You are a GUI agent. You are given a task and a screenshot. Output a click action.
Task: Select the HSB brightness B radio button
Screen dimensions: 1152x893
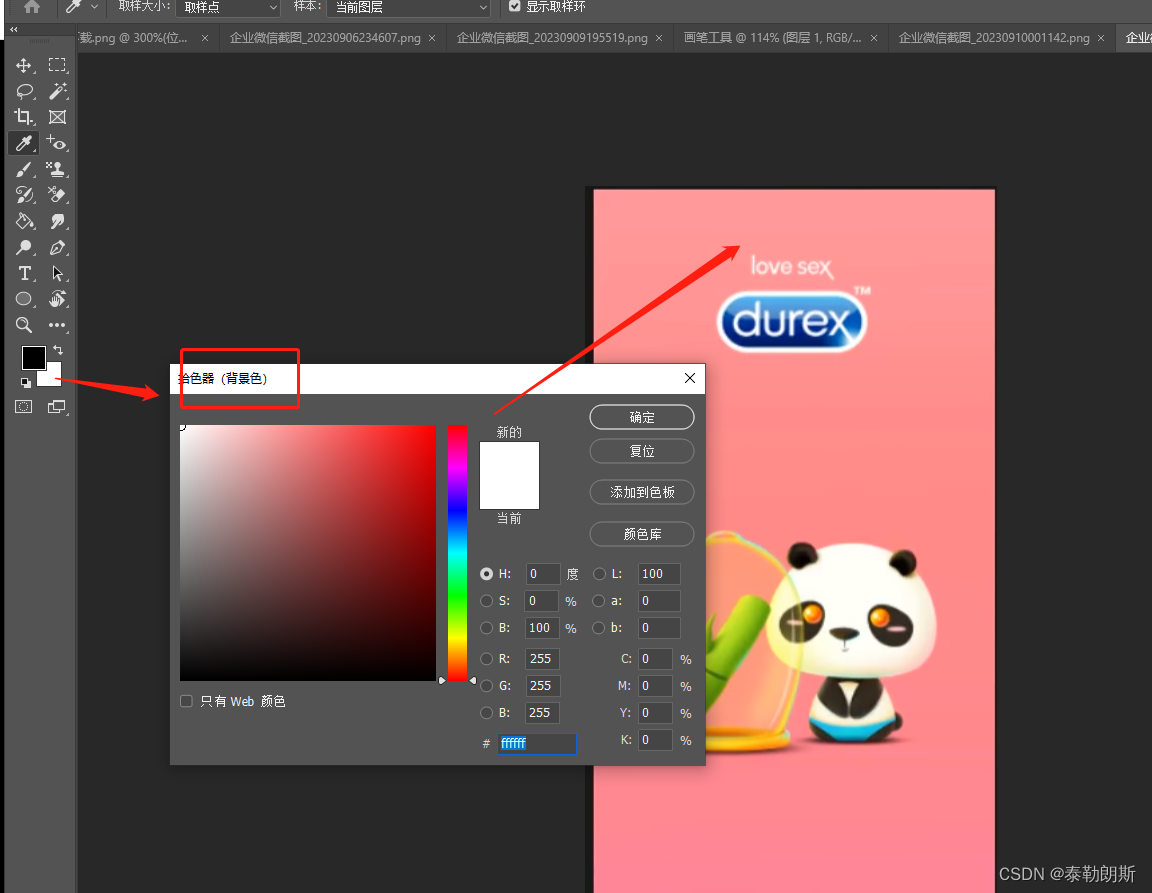click(x=486, y=628)
